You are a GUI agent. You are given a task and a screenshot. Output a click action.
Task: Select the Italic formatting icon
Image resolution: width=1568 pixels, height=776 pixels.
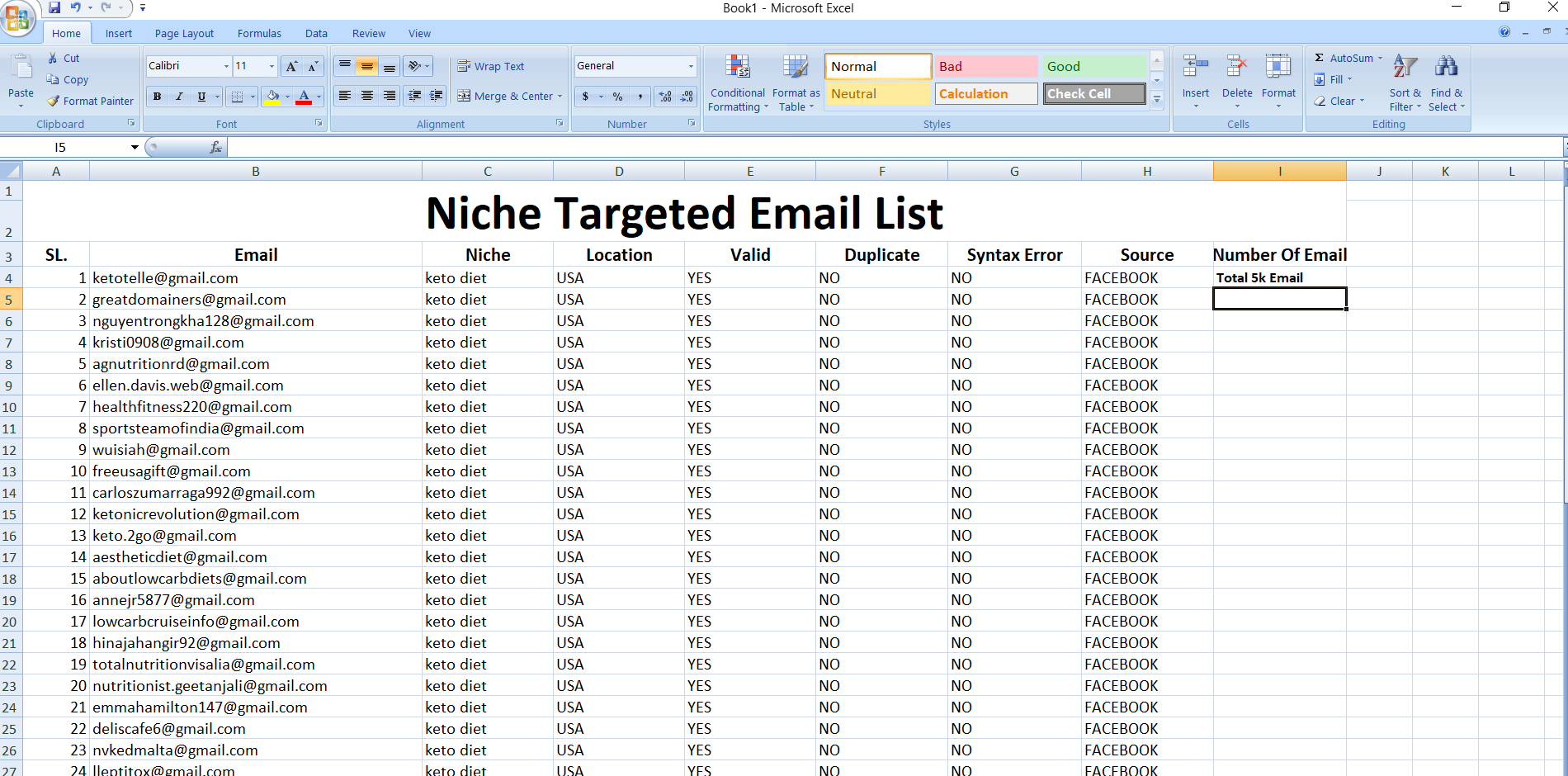(x=179, y=96)
